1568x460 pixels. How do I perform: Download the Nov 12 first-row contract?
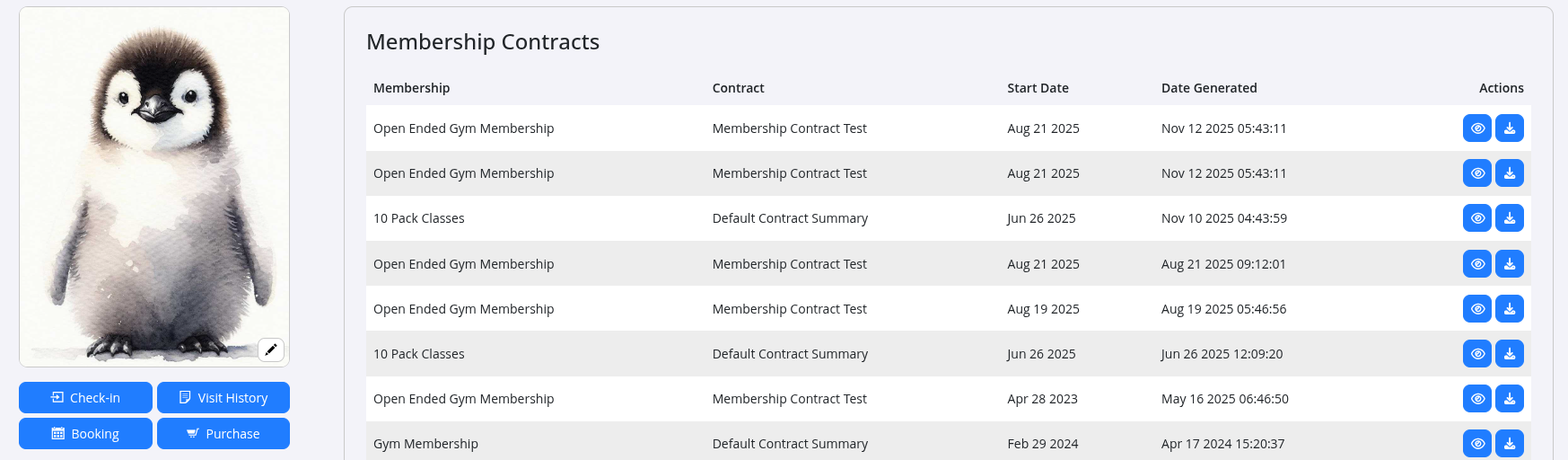click(x=1510, y=128)
